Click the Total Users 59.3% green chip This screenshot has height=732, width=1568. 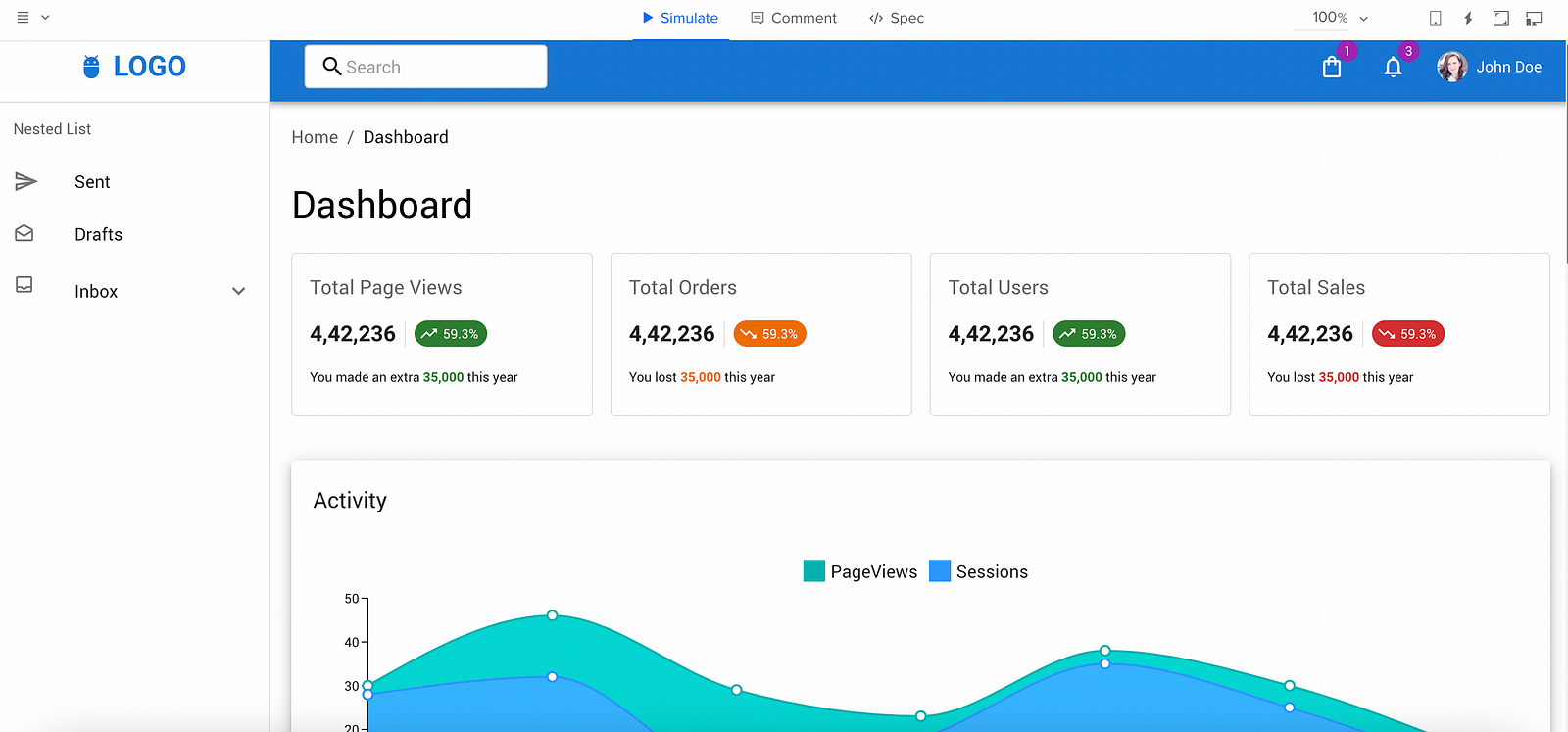[1089, 334]
